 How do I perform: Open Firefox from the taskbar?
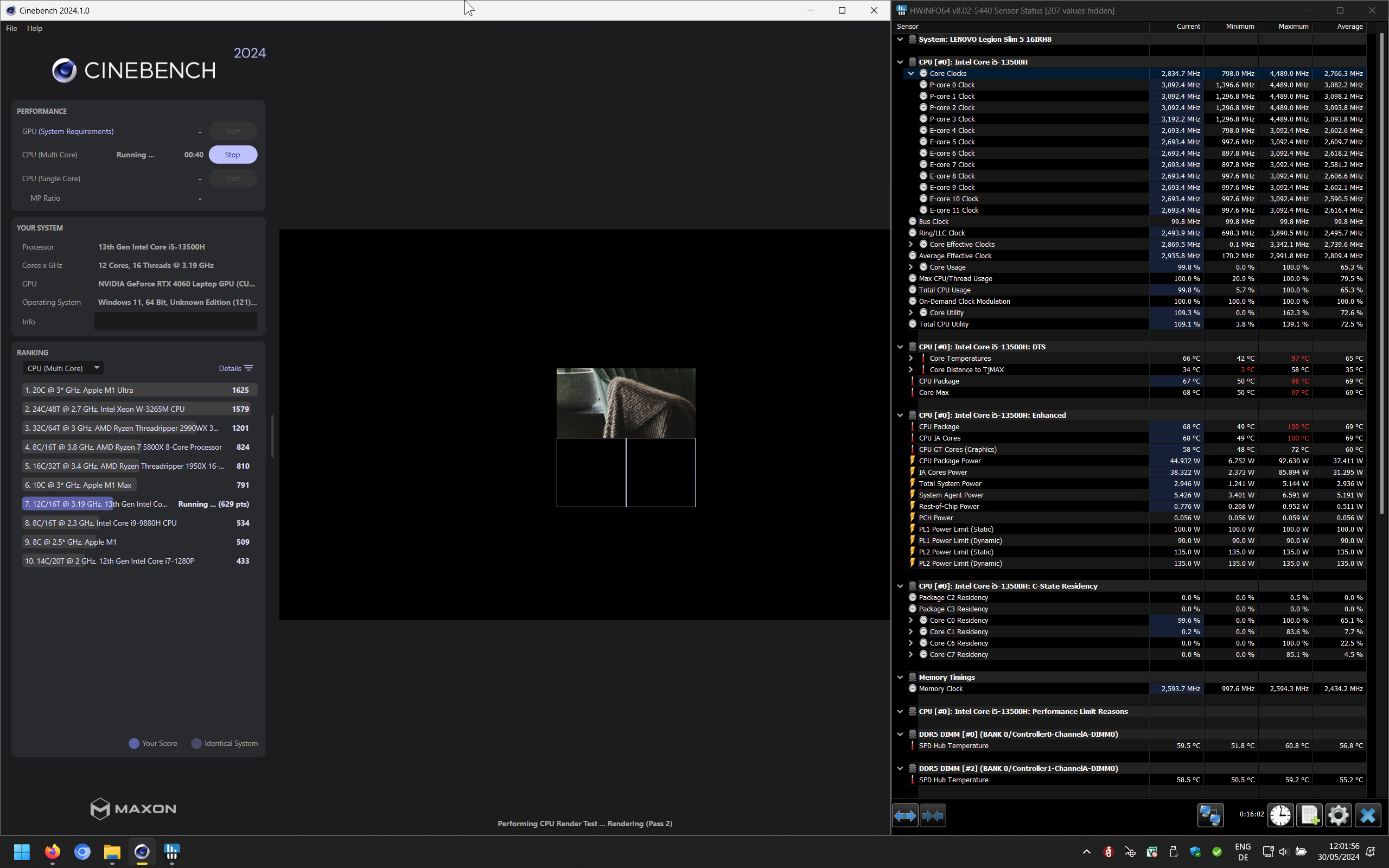52,851
